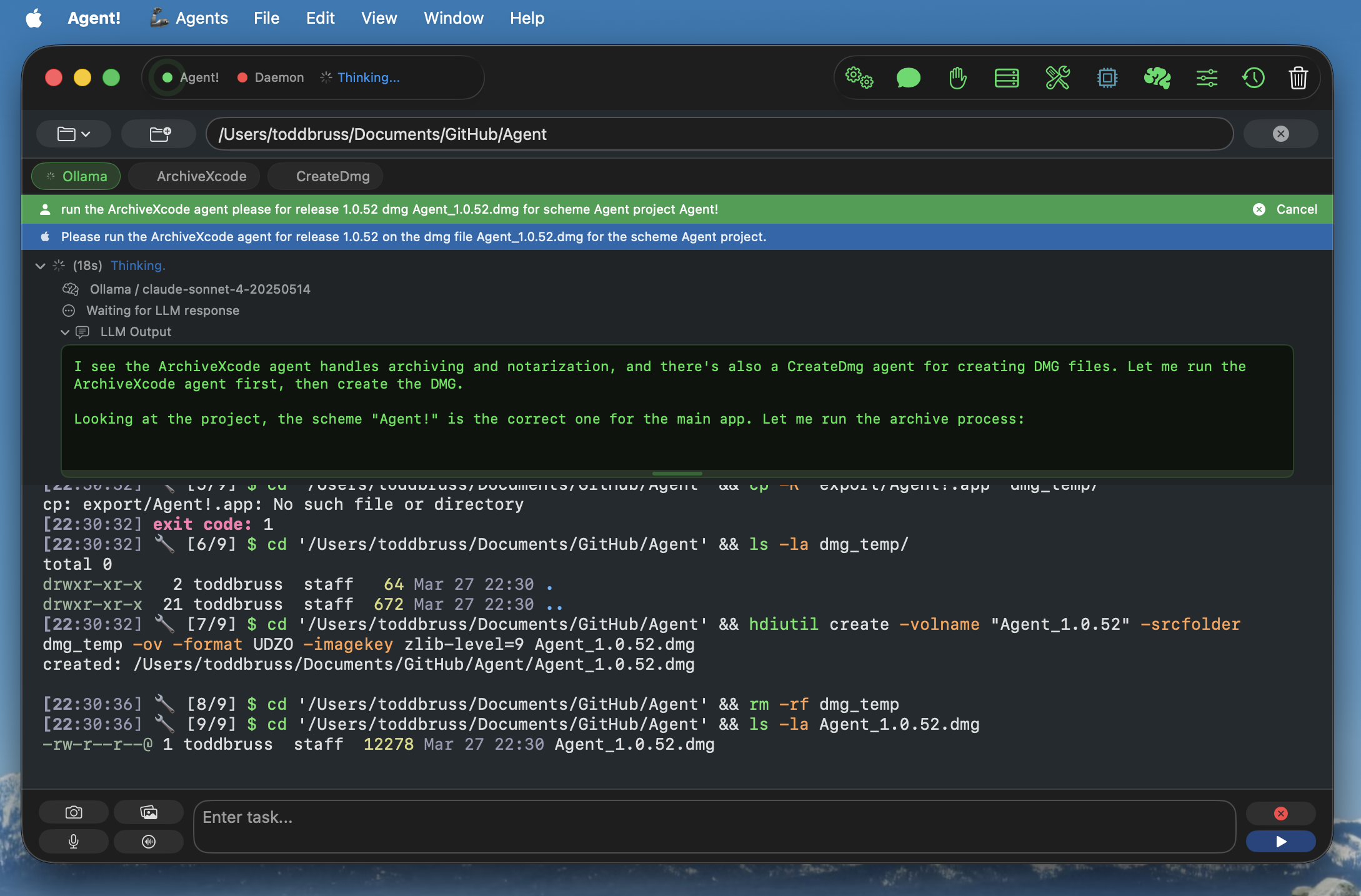The height and width of the screenshot is (896, 1361).
Task: Click the brain icon beside Ollama model name
Action: (x=71, y=289)
